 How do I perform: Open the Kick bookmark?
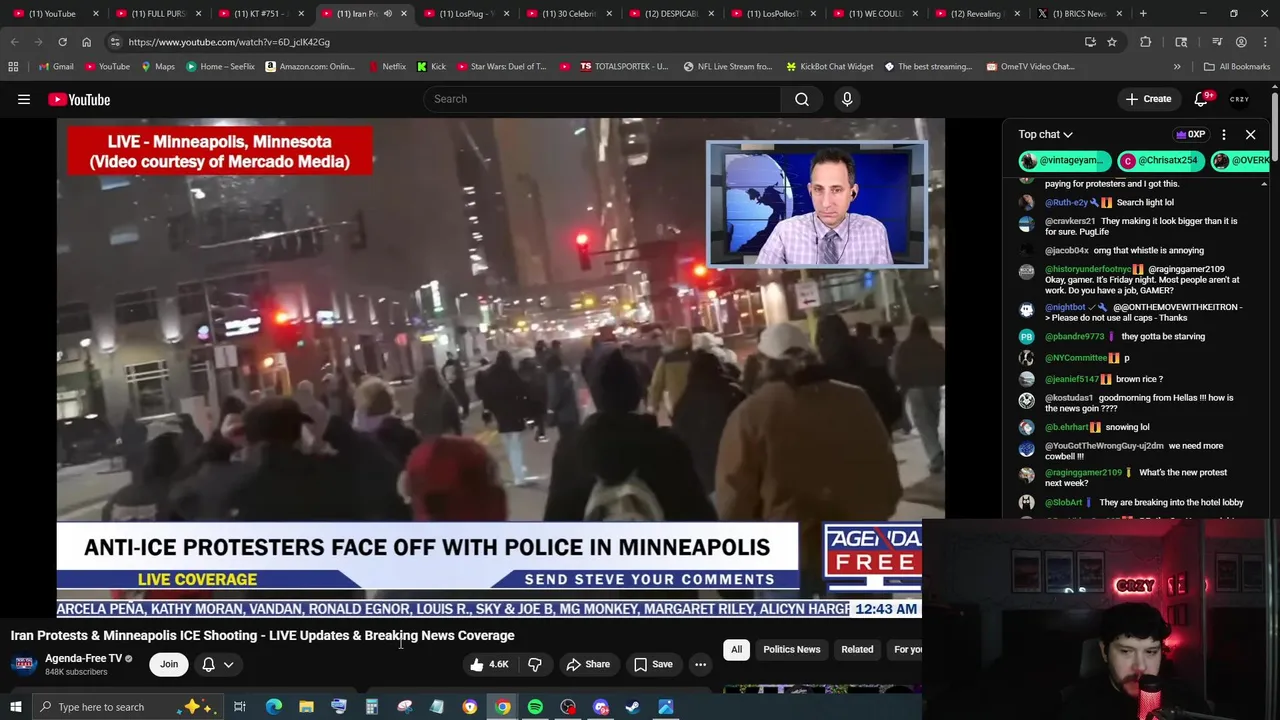pos(431,67)
